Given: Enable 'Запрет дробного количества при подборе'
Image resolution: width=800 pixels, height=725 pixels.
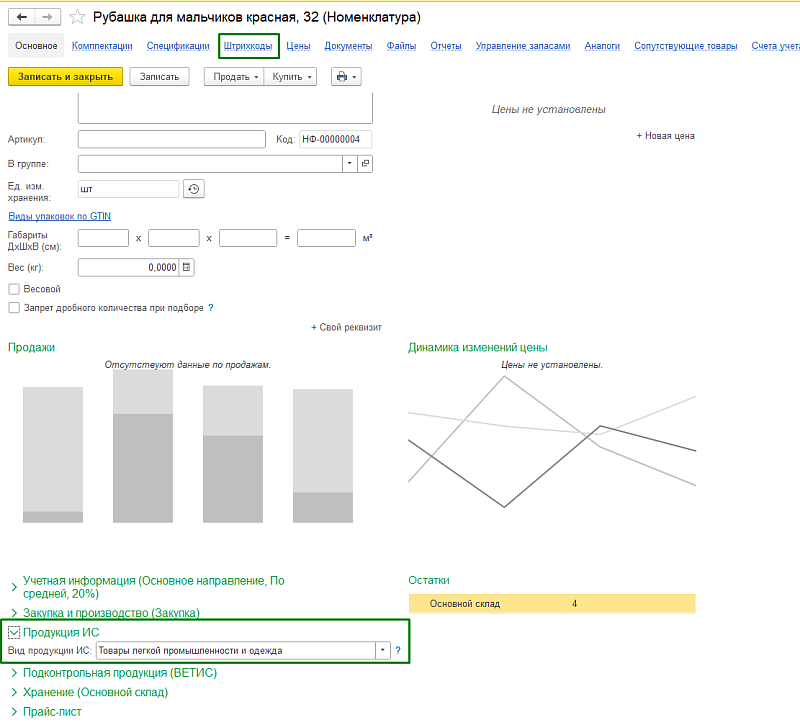Looking at the screenshot, I should tap(14, 308).
